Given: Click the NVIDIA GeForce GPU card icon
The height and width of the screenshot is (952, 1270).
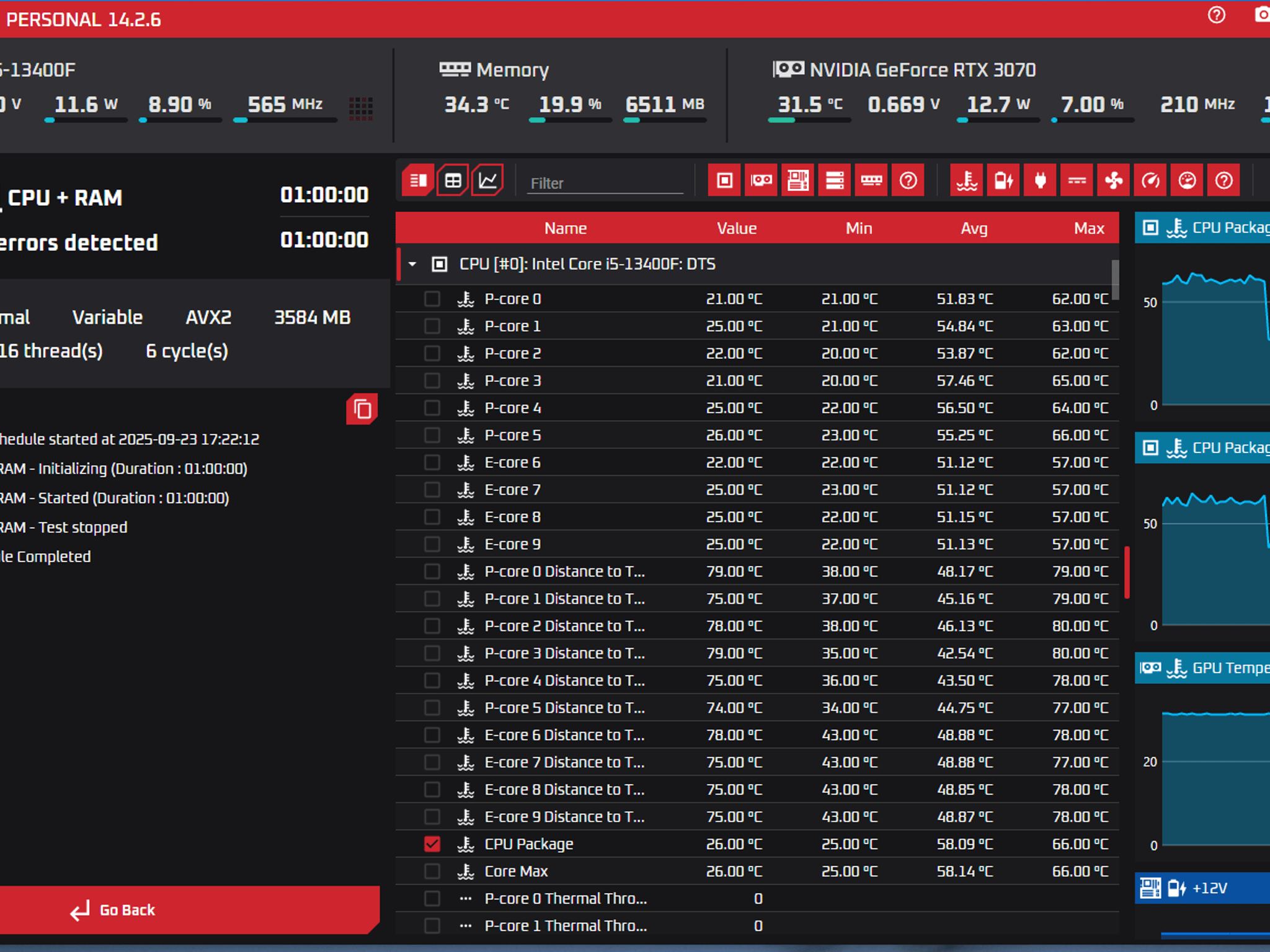Looking at the screenshot, I should tap(788, 69).
